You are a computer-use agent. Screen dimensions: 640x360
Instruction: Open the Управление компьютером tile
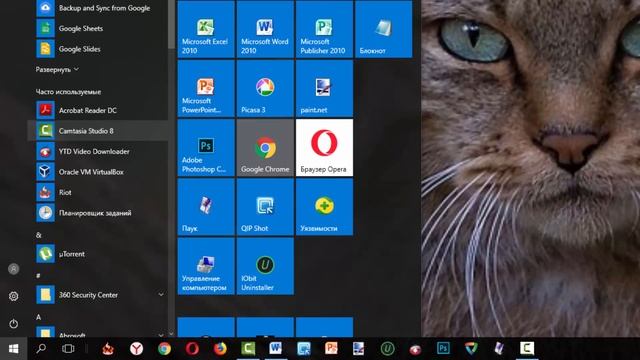[x=206, y=266]
